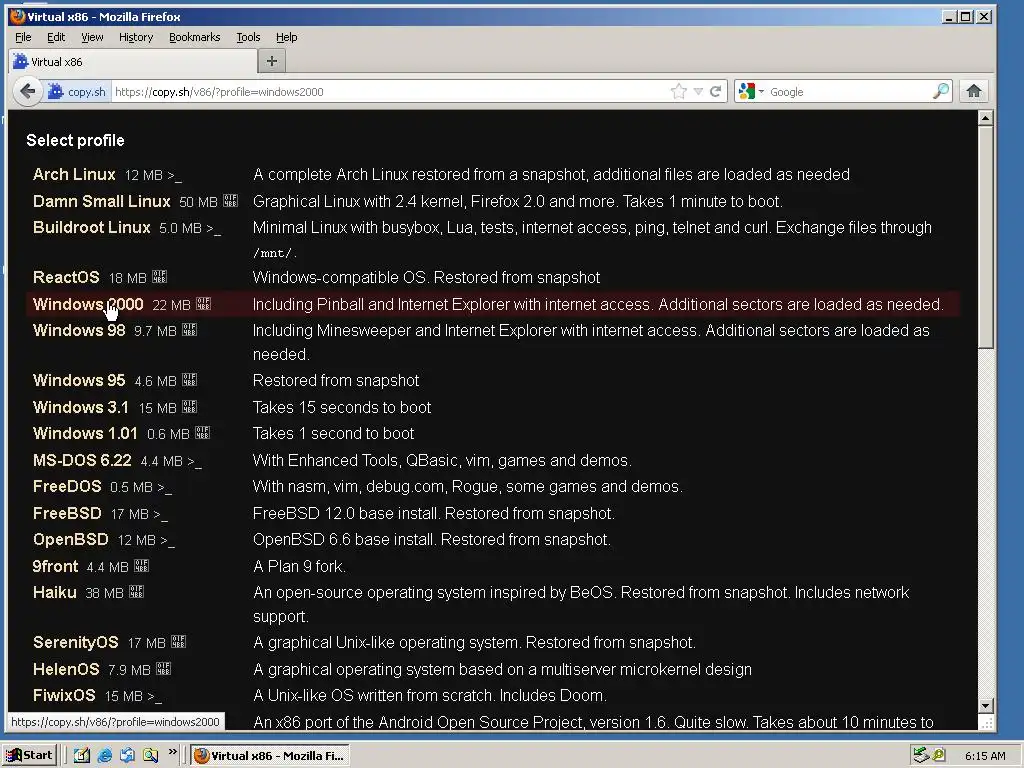
Task: Open the Windows 1.01 profile
Action: tap(85, 433)
